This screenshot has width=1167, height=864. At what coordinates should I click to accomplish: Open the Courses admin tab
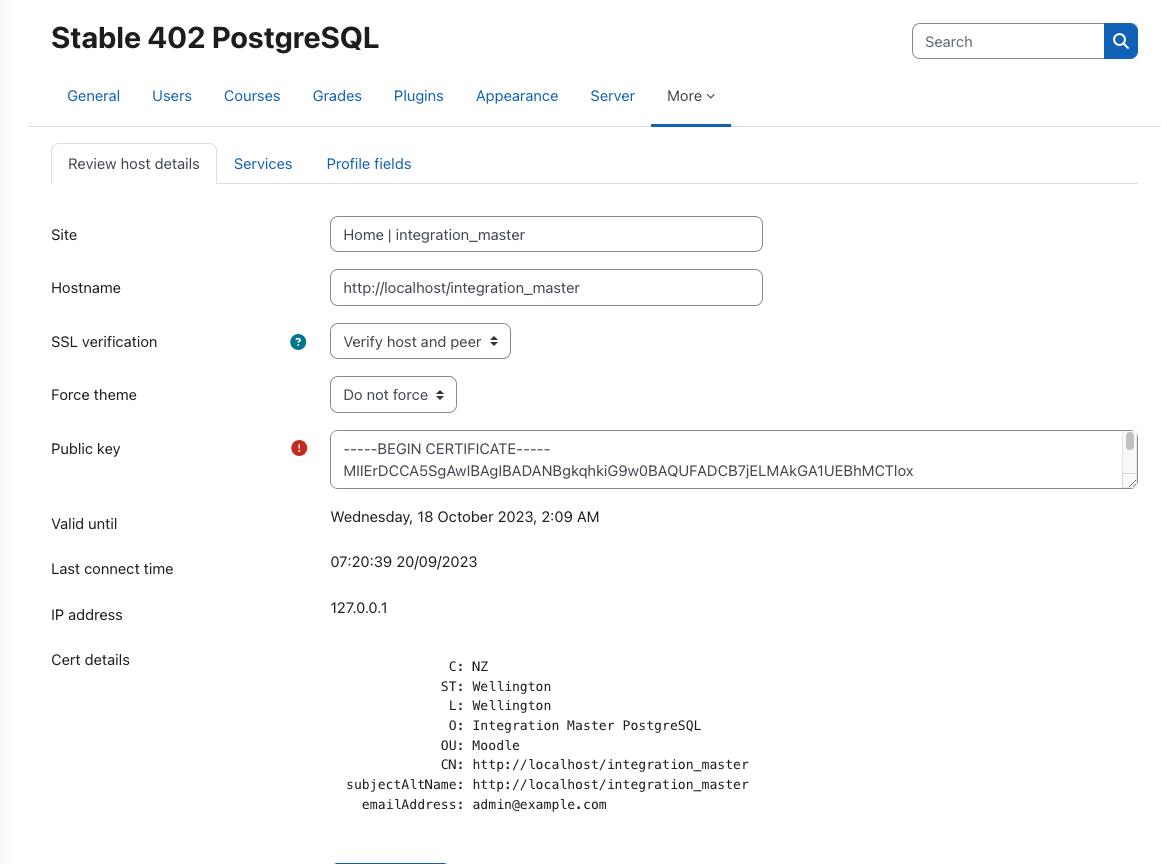pos(252,96)
